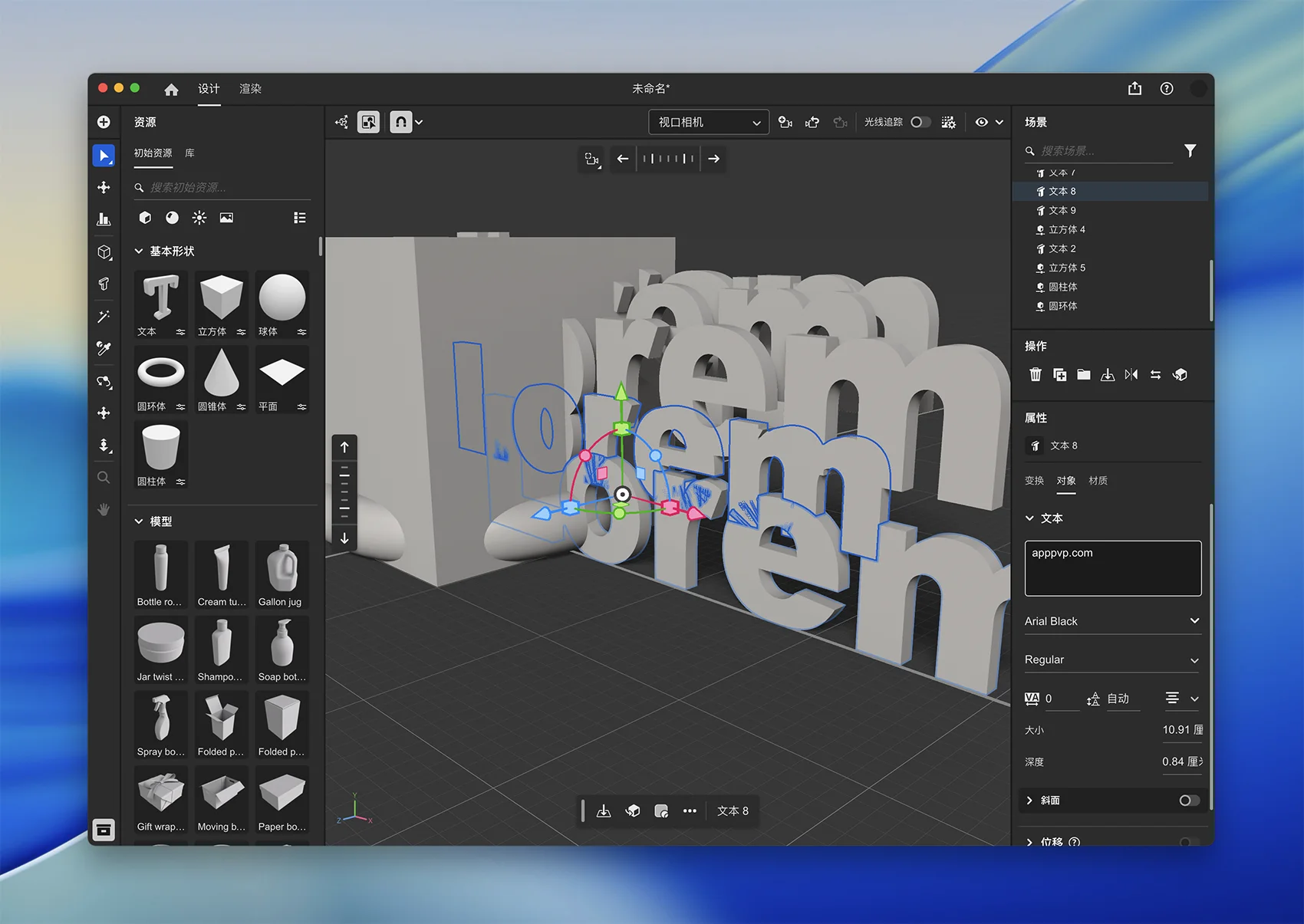Viewport: 1304px width, 924px height.
Task: Switch to the 渲染 tab
Action: (250, 89)
